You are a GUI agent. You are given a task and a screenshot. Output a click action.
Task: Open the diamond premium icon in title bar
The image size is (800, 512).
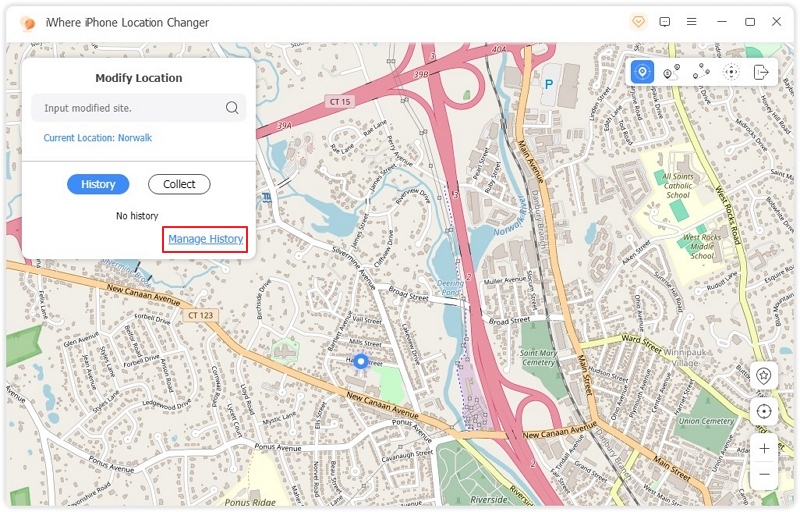(638, 22)
